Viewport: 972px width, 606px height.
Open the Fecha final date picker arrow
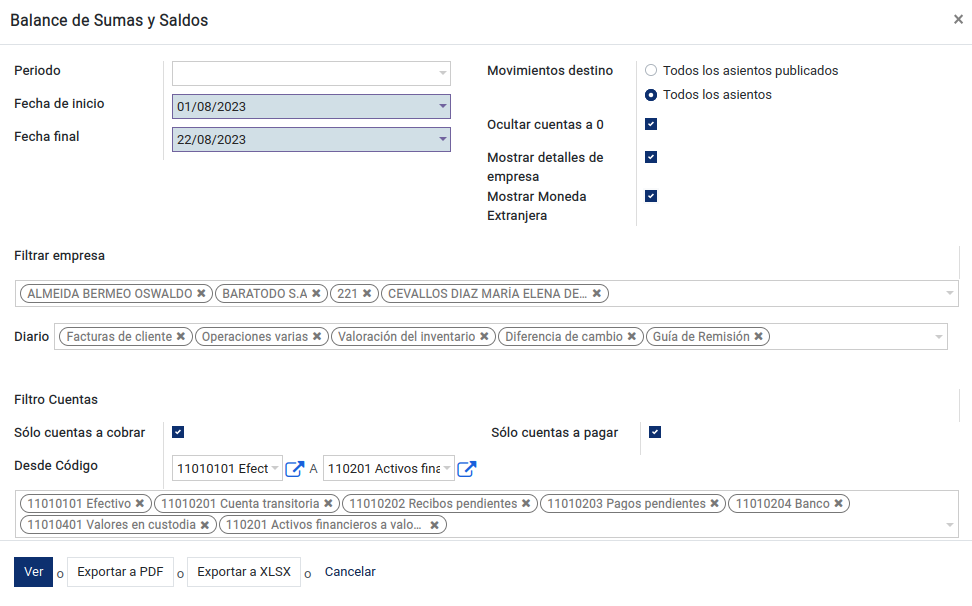pyautogui.click(x=443, y=139)
